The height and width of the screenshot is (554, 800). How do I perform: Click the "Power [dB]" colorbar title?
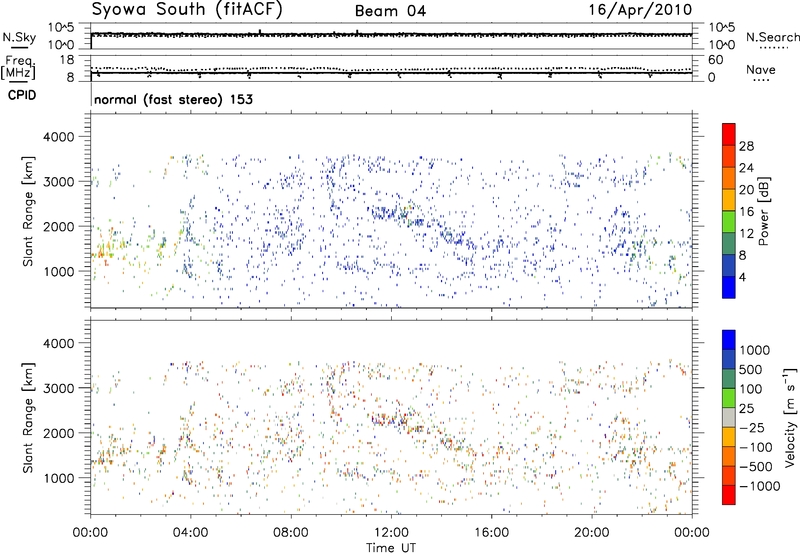coord(763,211)
